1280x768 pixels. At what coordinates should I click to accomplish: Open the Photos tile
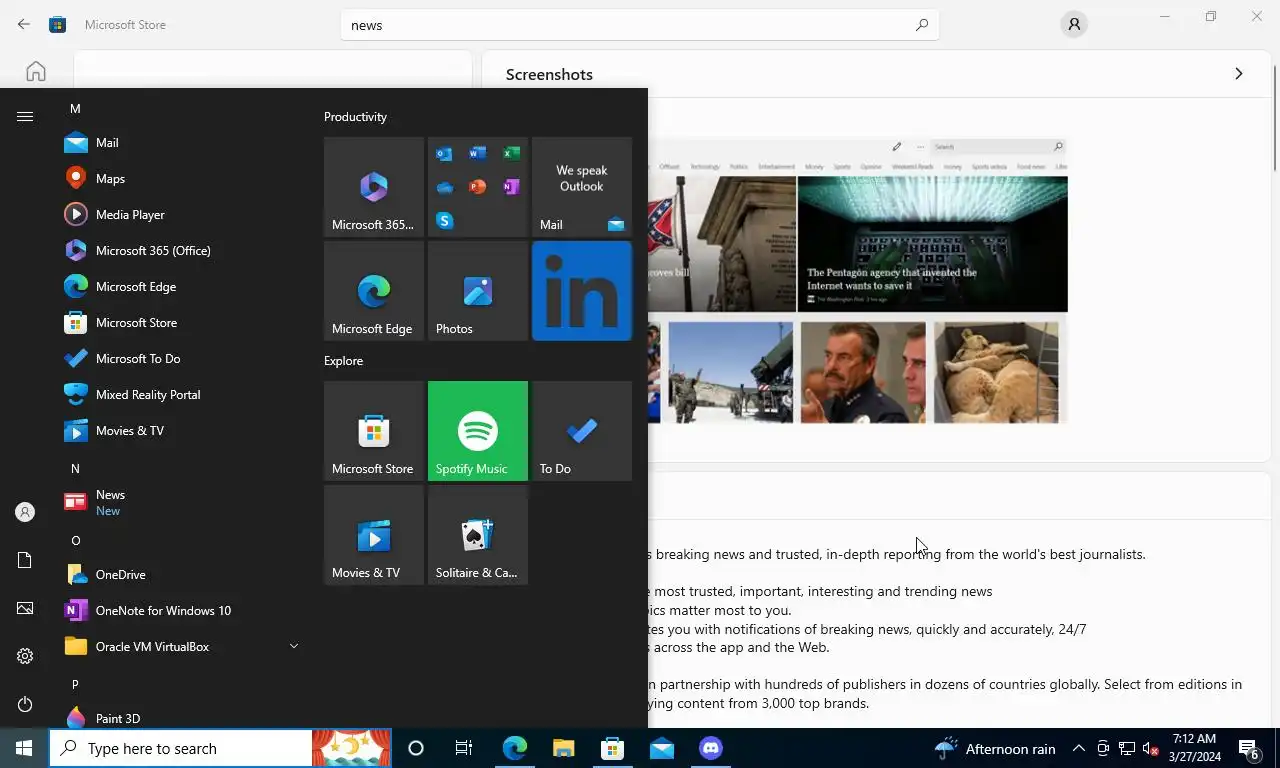(478, 291)
